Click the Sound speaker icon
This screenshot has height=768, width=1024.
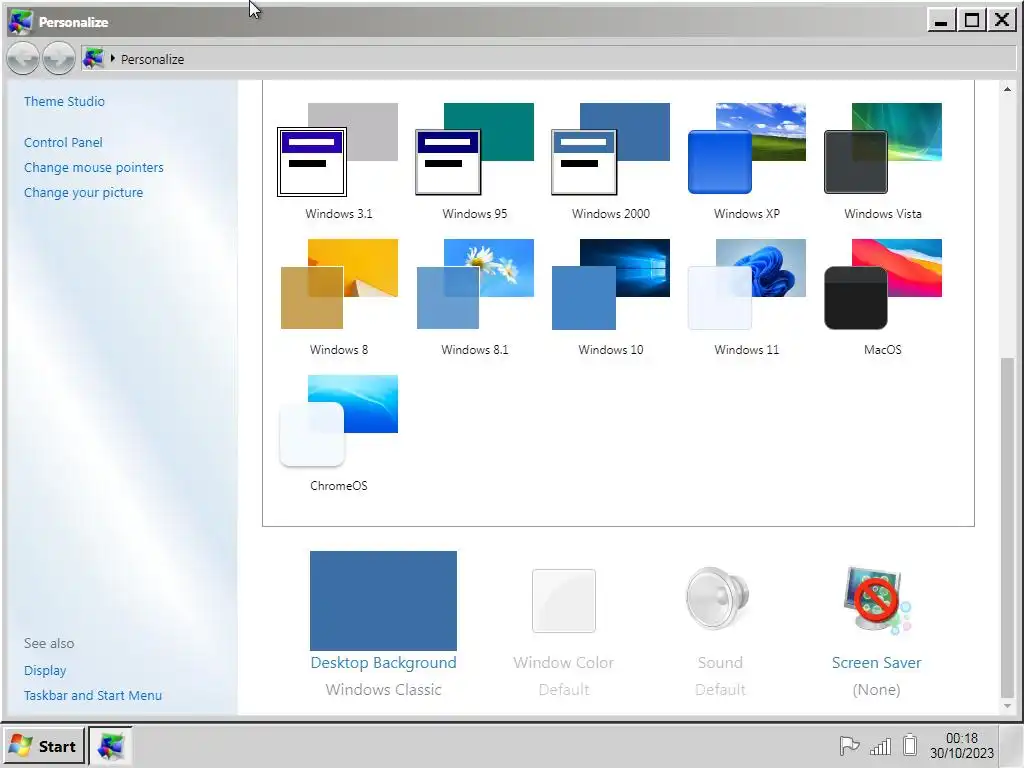click(717, 598)
